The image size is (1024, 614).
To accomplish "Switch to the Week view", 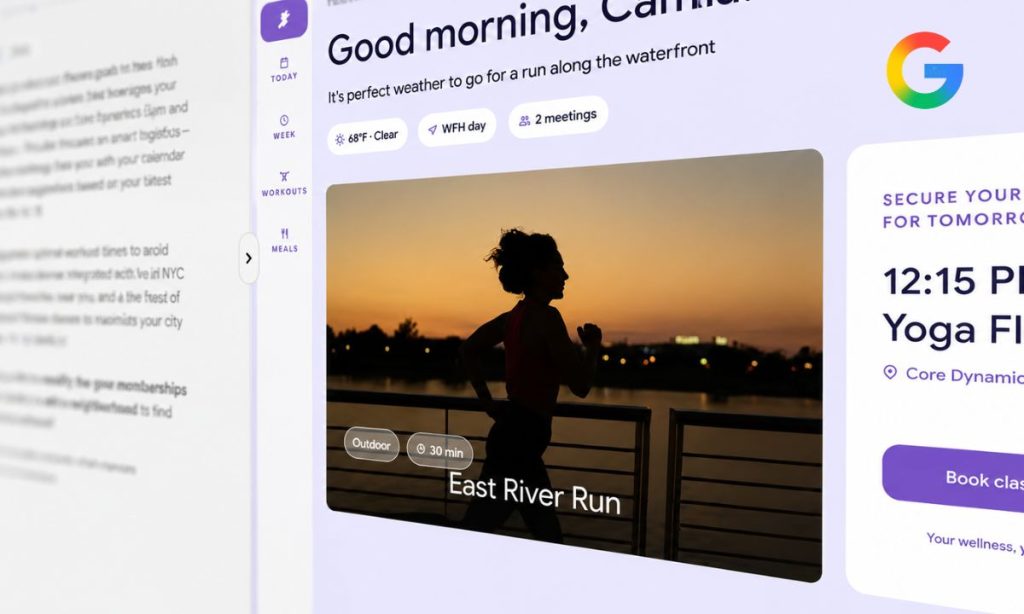I will point(284,127).
